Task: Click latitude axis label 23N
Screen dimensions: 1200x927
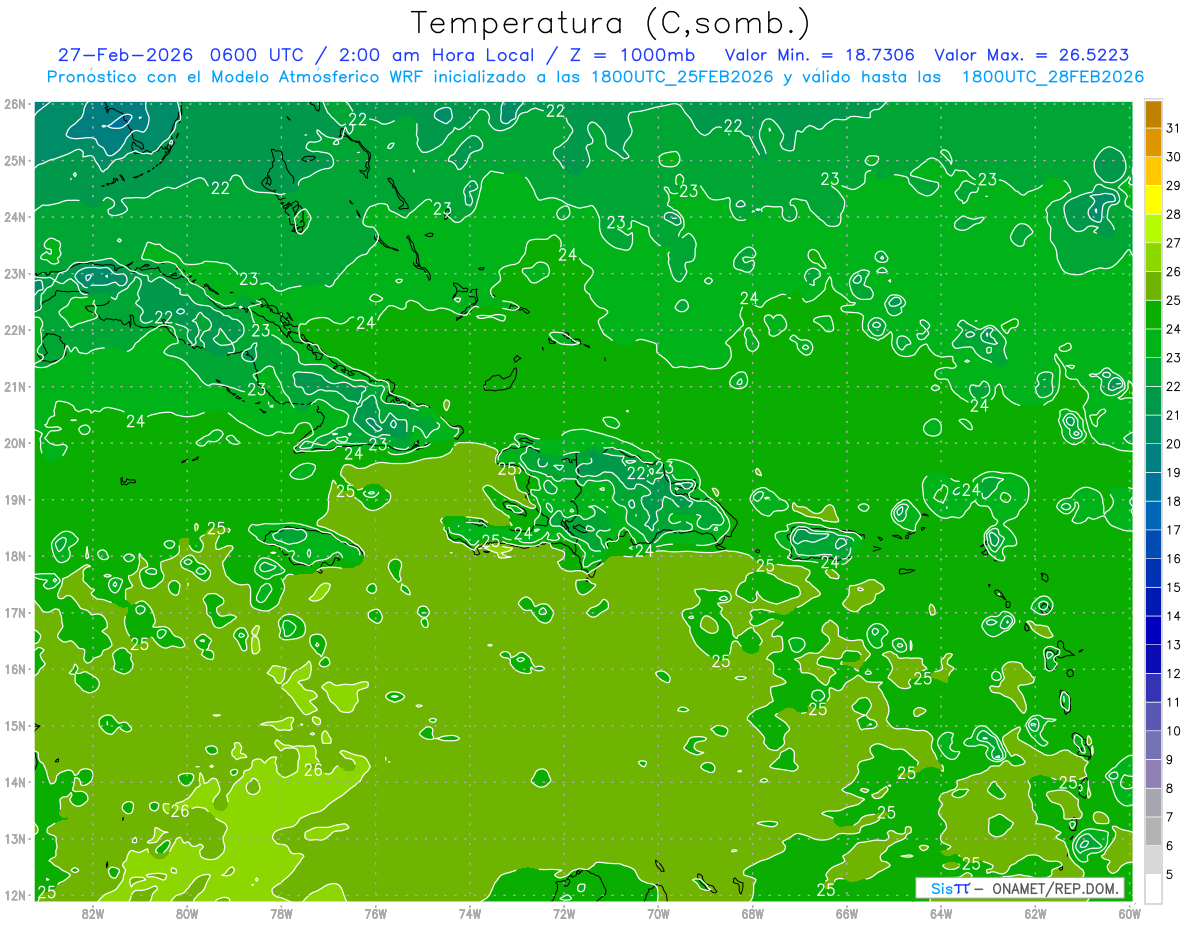Action: coord(14,273)
